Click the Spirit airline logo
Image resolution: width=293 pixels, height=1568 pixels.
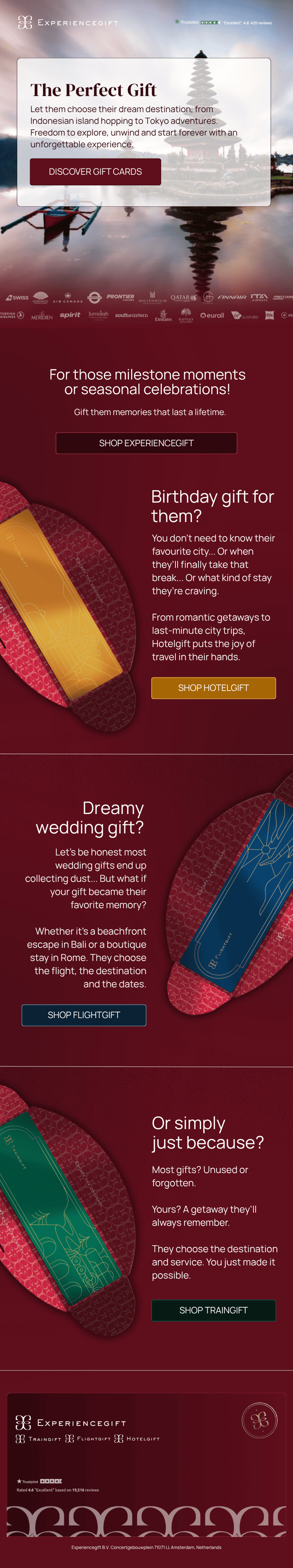click(x=70, y=315)
